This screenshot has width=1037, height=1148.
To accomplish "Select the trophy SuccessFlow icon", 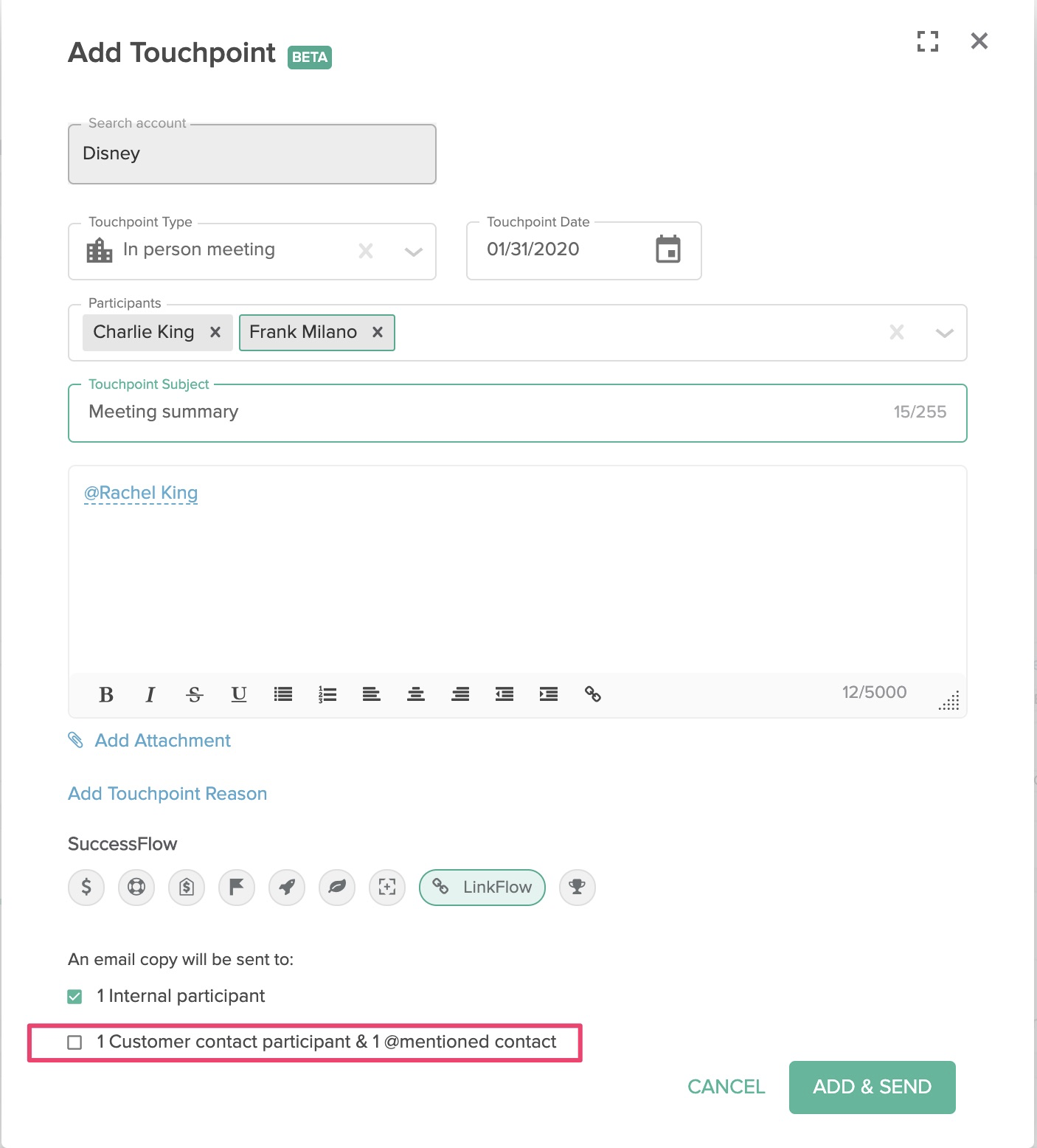I will [x=578, y=887].
